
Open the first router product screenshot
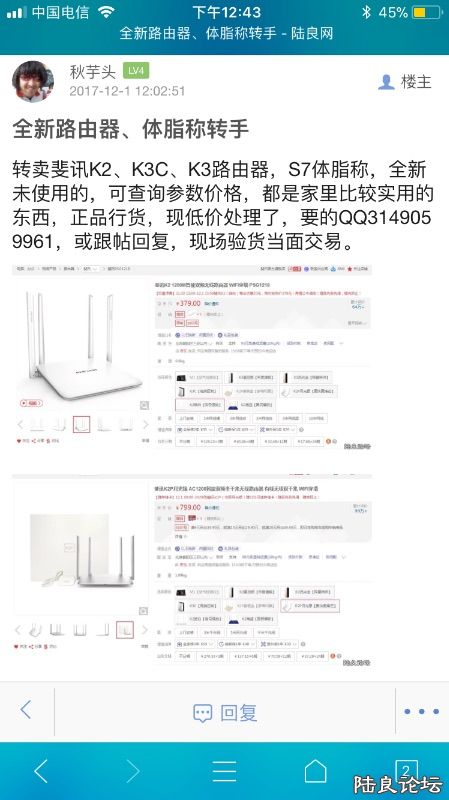(192, 358)
